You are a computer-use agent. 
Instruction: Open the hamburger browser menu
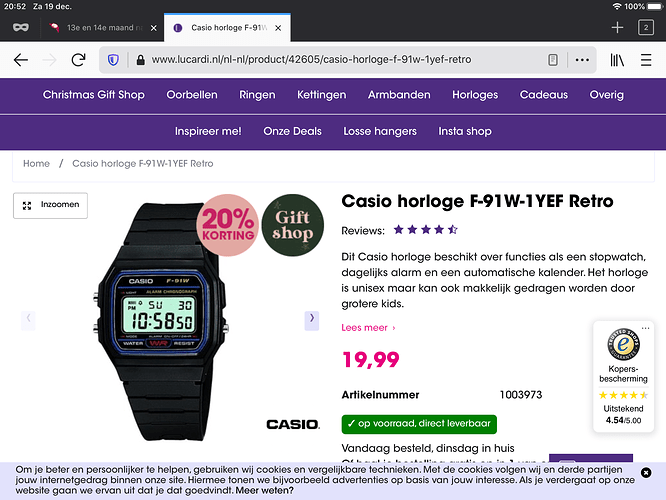click(x=646, y=60)
